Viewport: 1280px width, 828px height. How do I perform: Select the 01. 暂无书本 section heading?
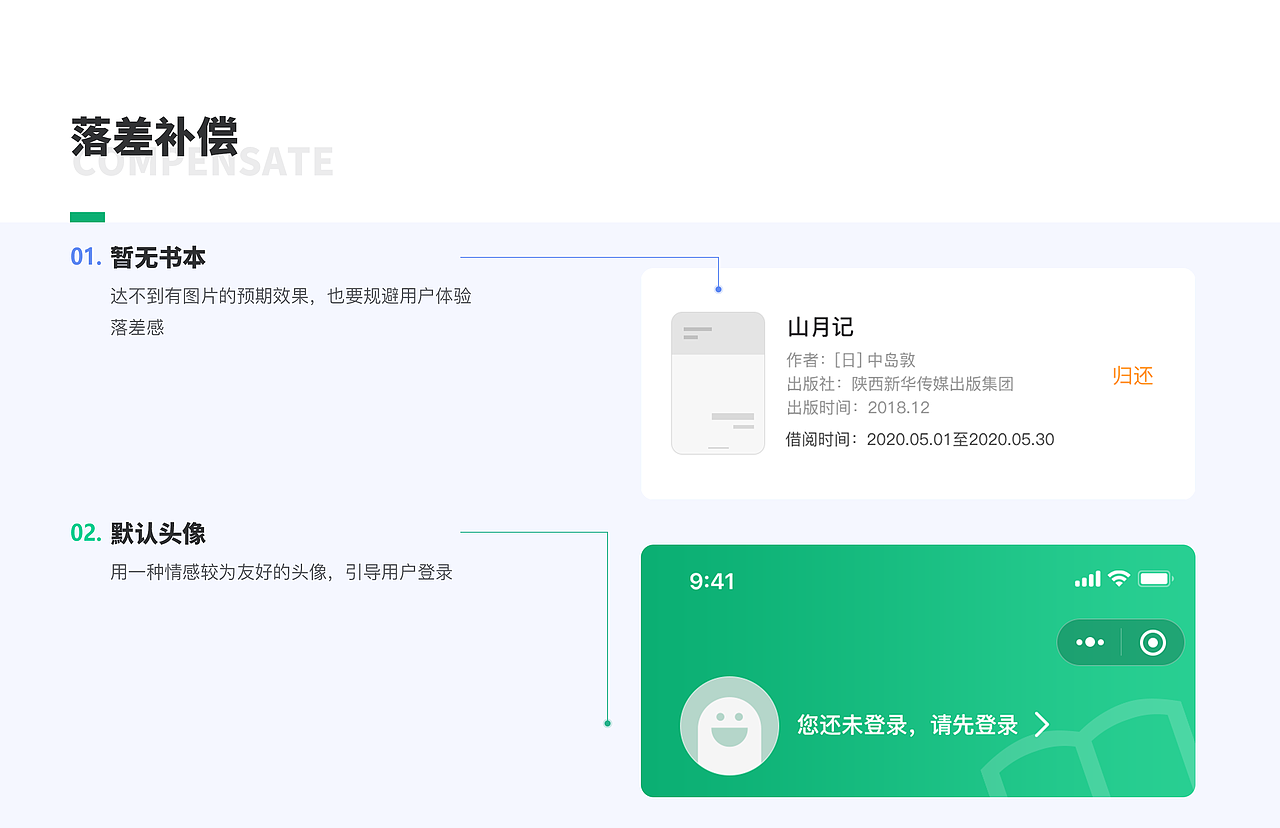tap(136, 256)
